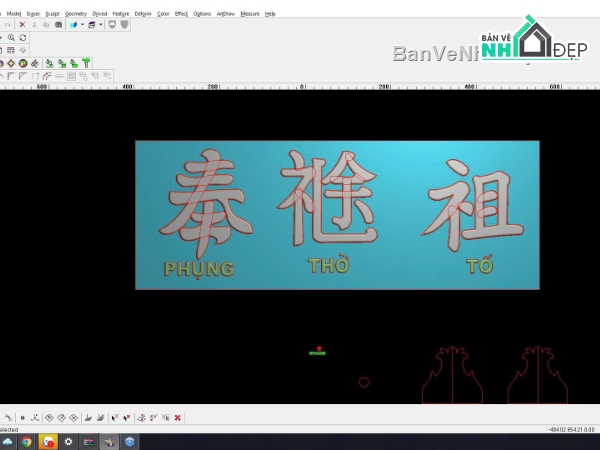The height and width of the screenshot is (450, 600).
Task: Click the gray shield icon in top toolbar
Action: tap(124, 25)
